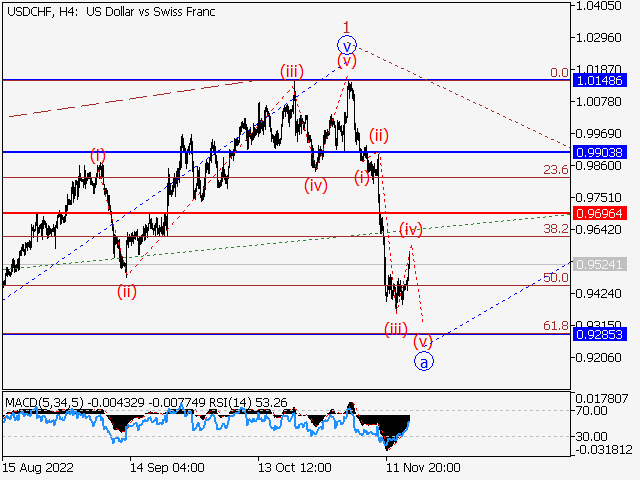This screenshot has width=640, height=480.
Task: Click the 0.0 Fibonacci level label
Action: point(559,73)
